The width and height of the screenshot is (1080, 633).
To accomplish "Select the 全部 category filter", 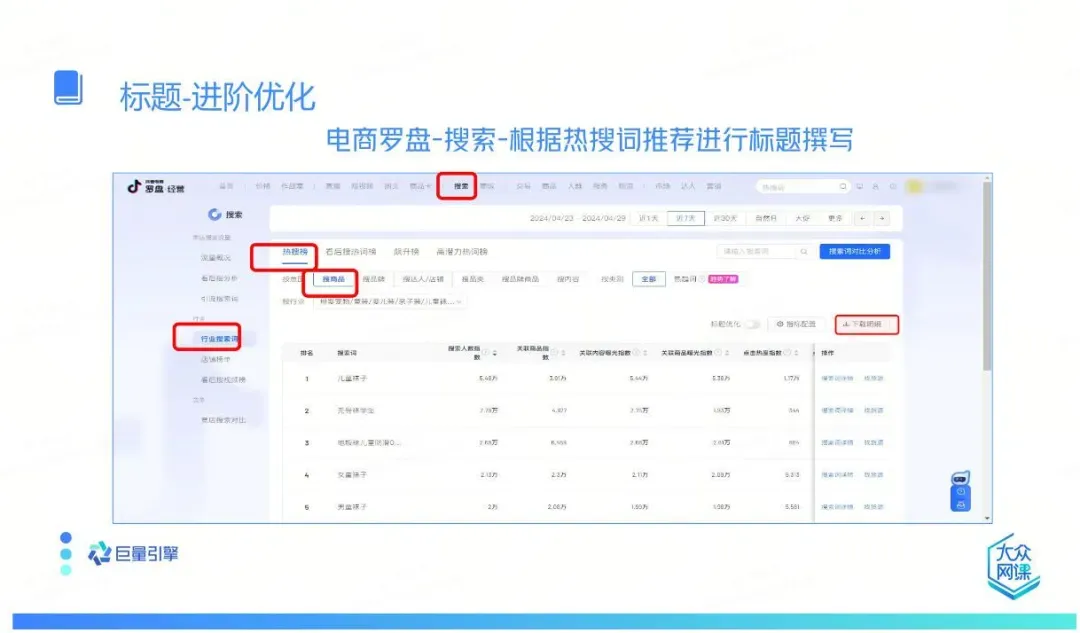I will pyautogui.click(x=649, y=279).
